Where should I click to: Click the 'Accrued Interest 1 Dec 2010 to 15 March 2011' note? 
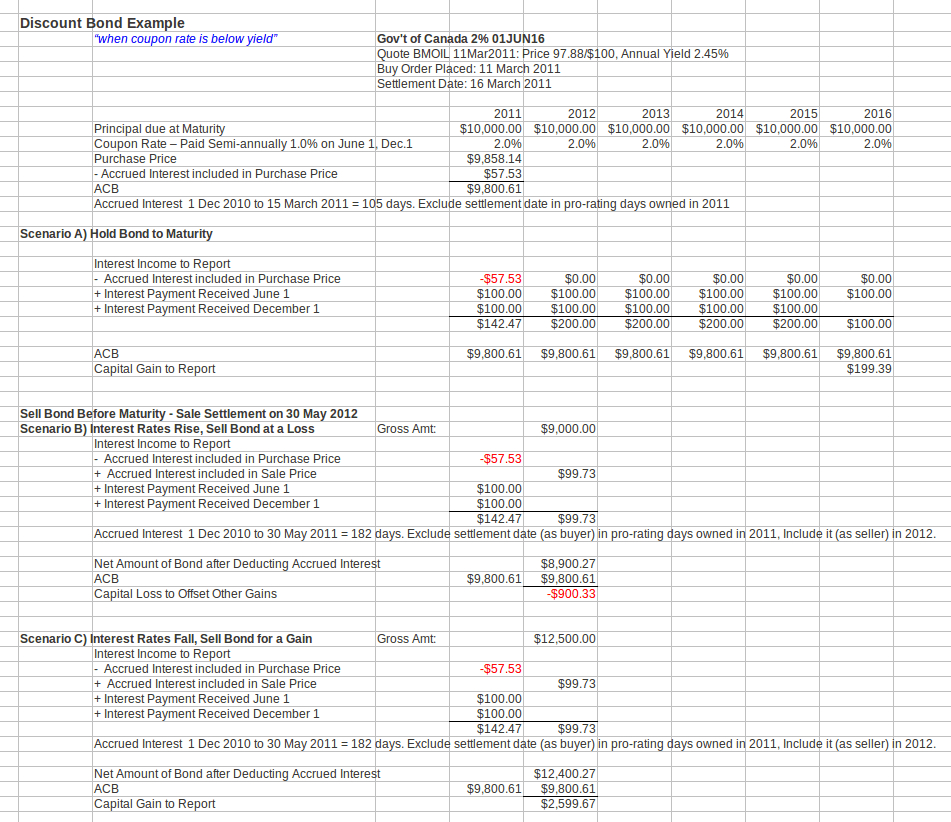point(411,204)
